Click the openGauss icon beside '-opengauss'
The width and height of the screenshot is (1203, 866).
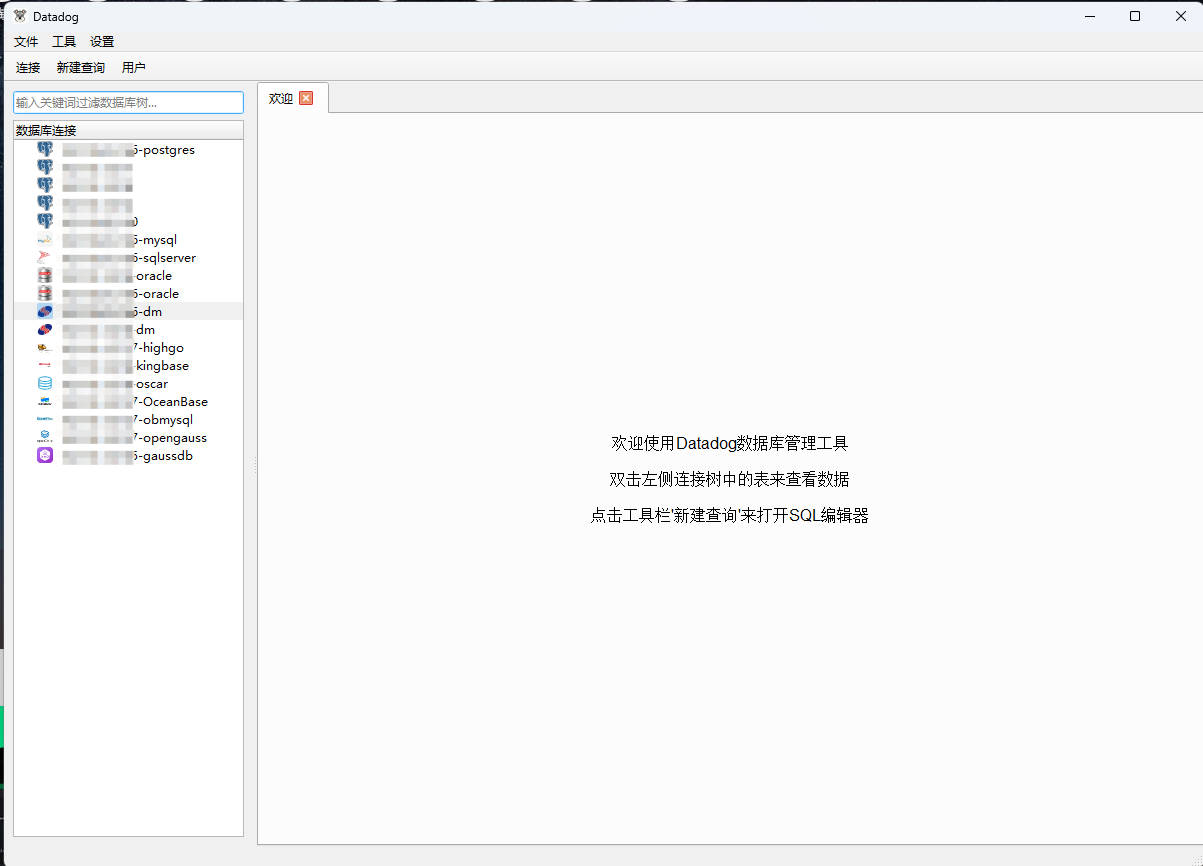pyautogui.click(x=45, y=437)
